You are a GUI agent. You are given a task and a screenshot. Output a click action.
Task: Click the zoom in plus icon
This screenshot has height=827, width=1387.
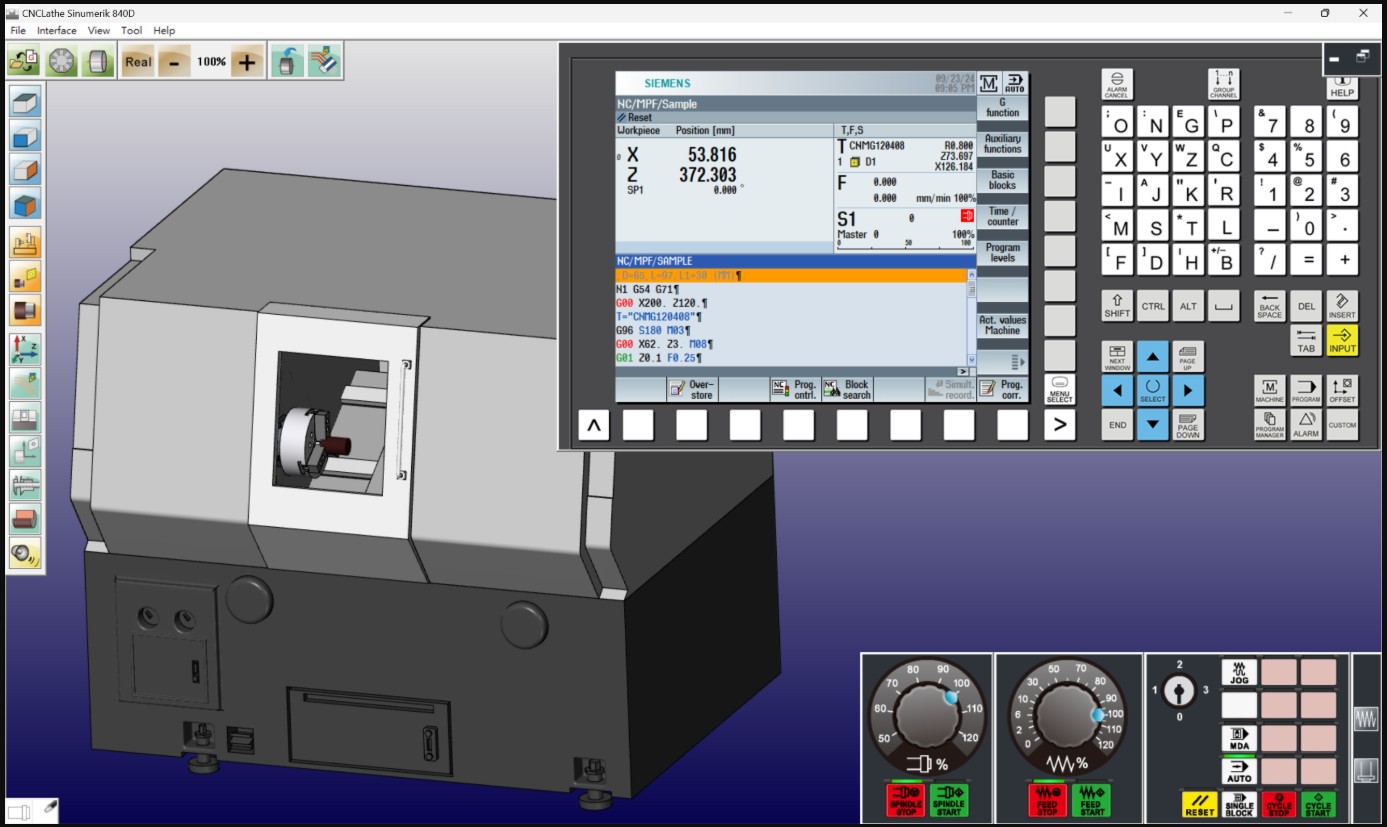click(247, 62)
